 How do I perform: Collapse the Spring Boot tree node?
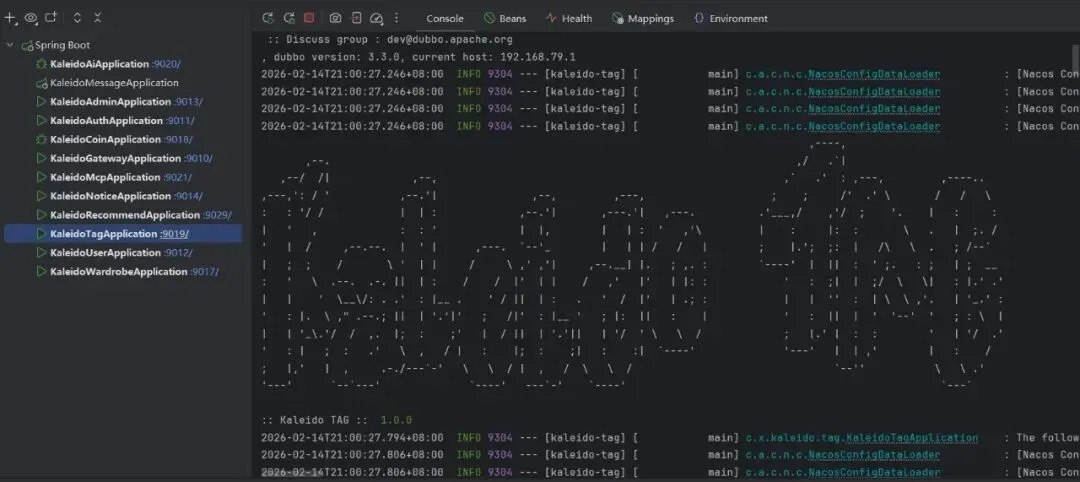click(10, 45)
